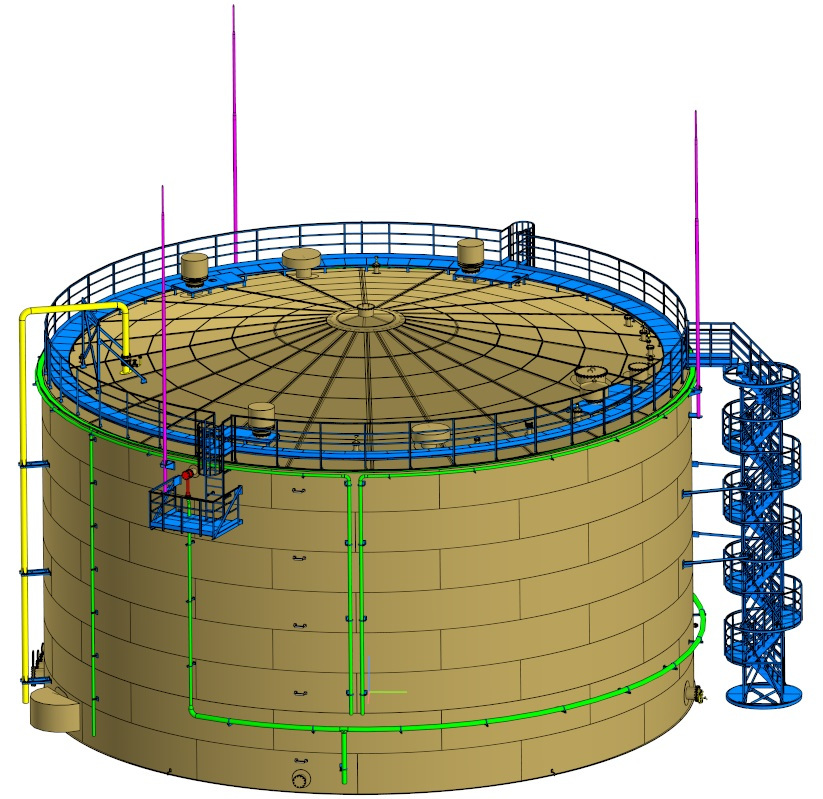Select the magenta lightning rod beside the staircase
This screenshot has width=823, height=799.
pos(696,250)
